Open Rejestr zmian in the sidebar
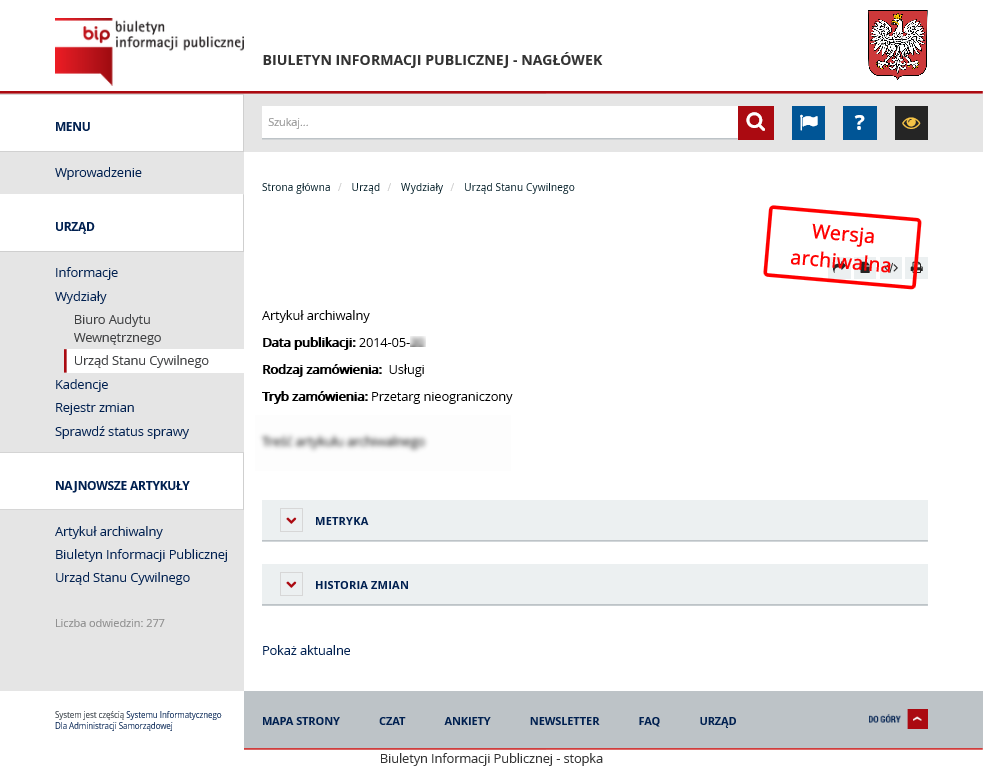Viewport: 984px width, 779px height. [x=94, y=407]
